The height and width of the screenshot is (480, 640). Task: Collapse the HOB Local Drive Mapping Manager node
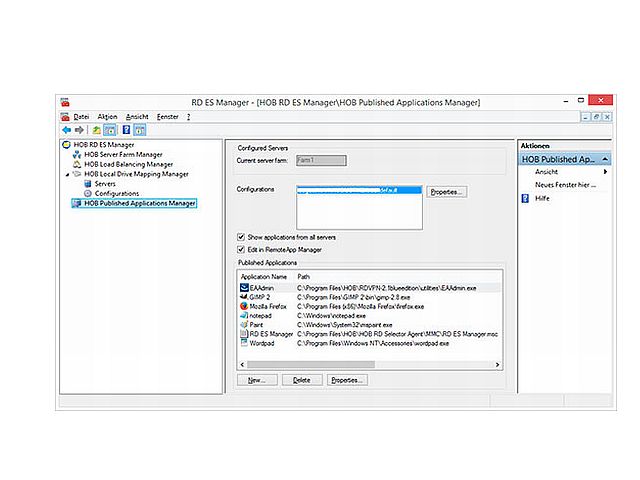coord(67,174)
